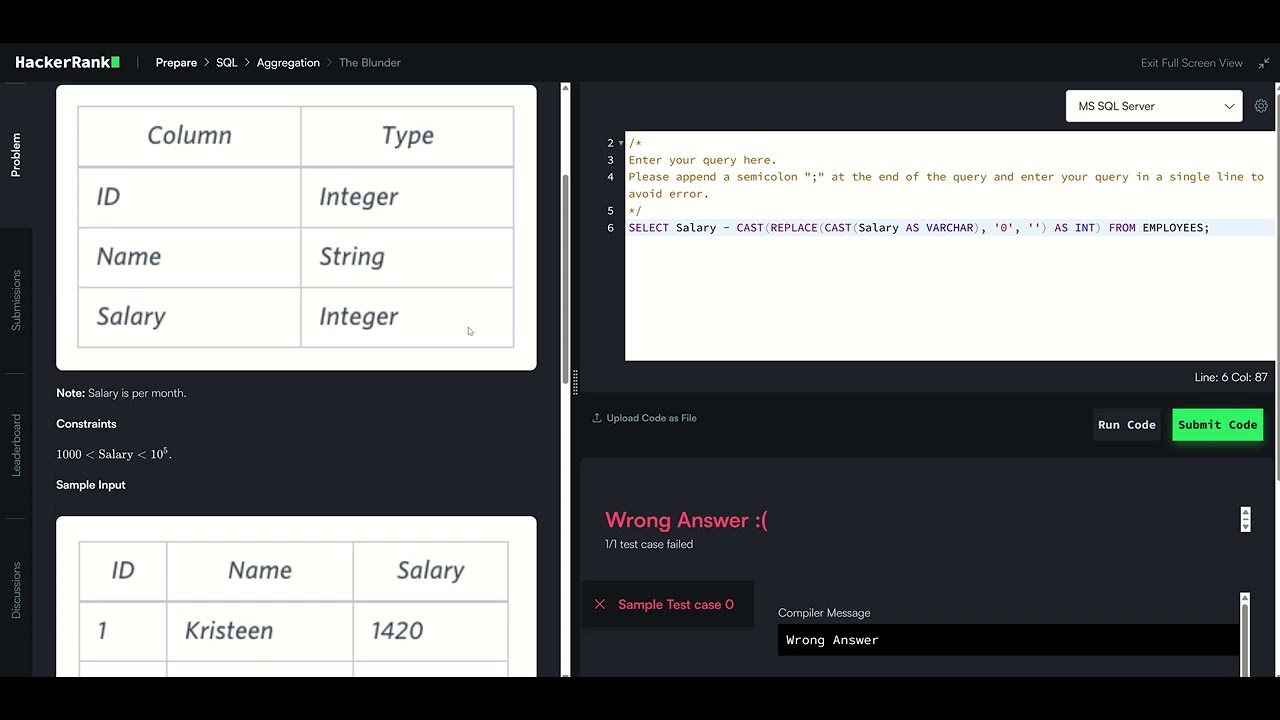Go to Aggregation in breadcrumb
This screenshot has height=720, width=1280.
pyautogui.click(x=288, y=62)
